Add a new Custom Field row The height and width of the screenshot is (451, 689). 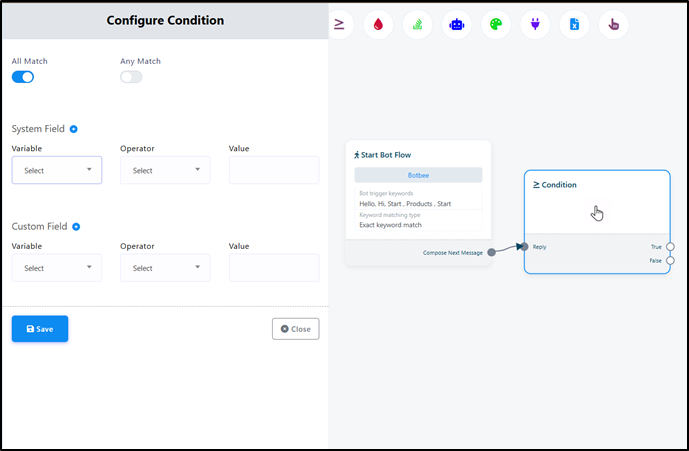[x=76, y=227]
